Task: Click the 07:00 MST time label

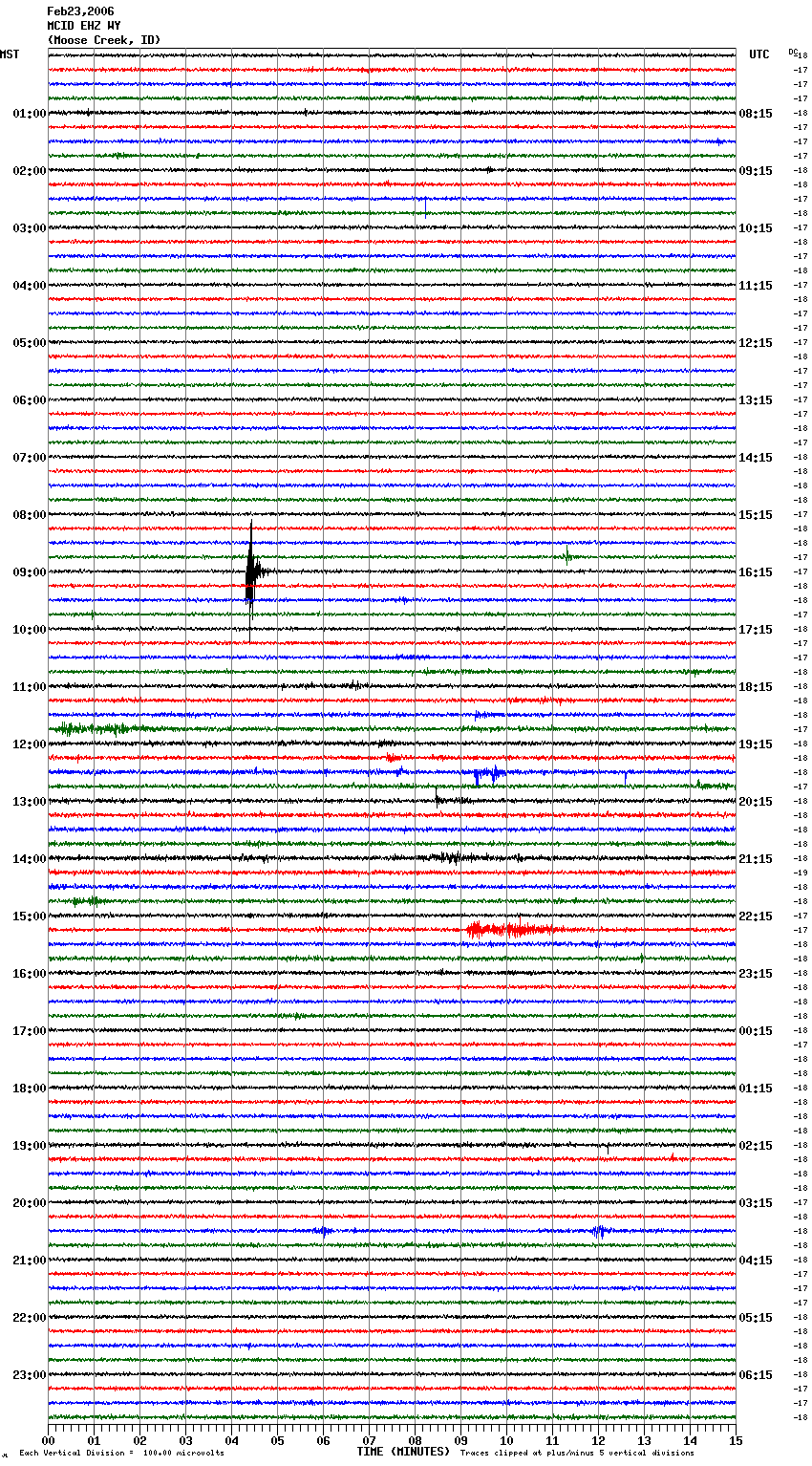Action: coord(30,458)
